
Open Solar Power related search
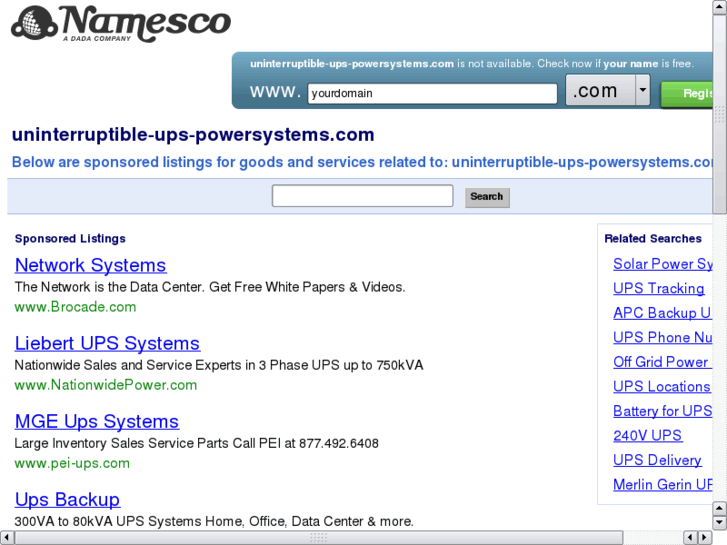(x=663, y=264)
